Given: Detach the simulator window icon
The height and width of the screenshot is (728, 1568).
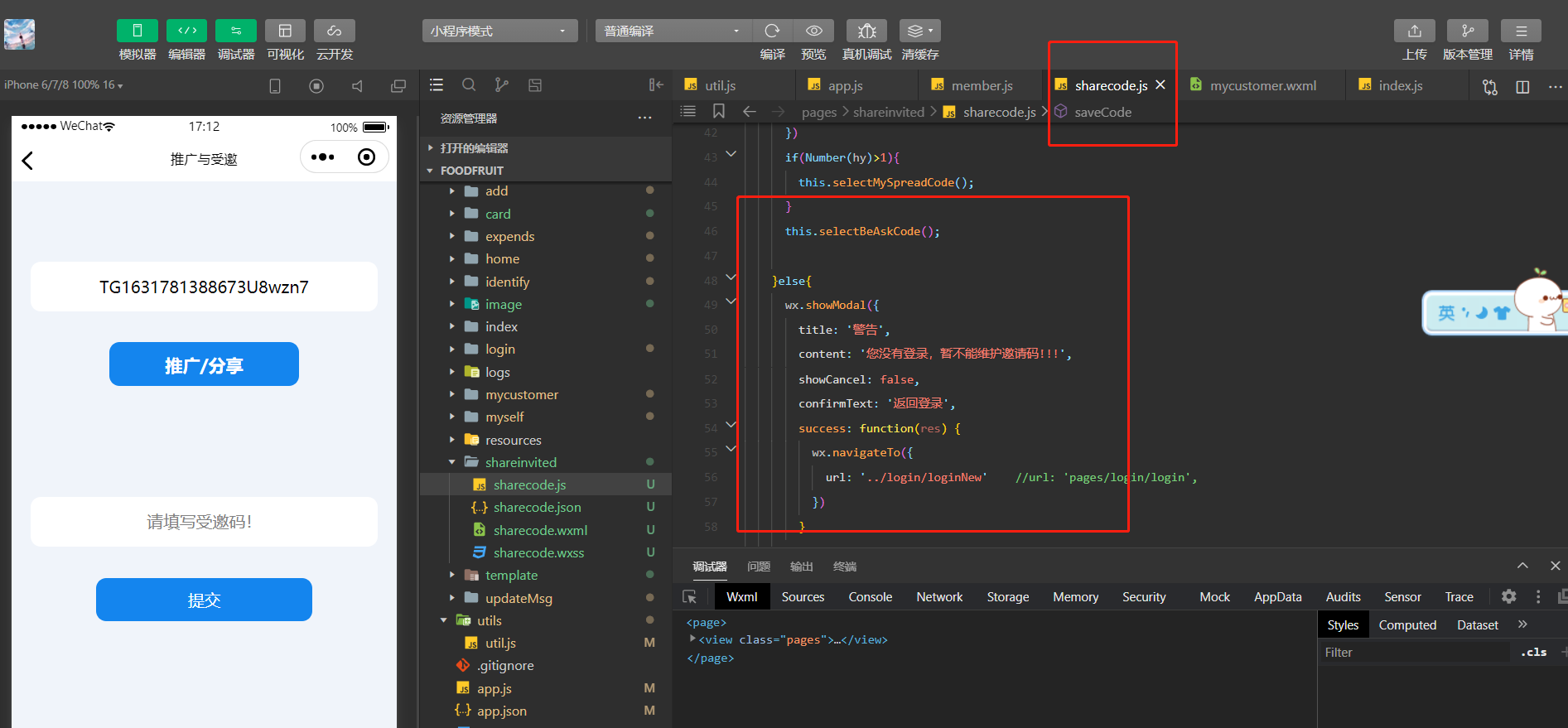Looking at the screenshot, I should point(398,86).
